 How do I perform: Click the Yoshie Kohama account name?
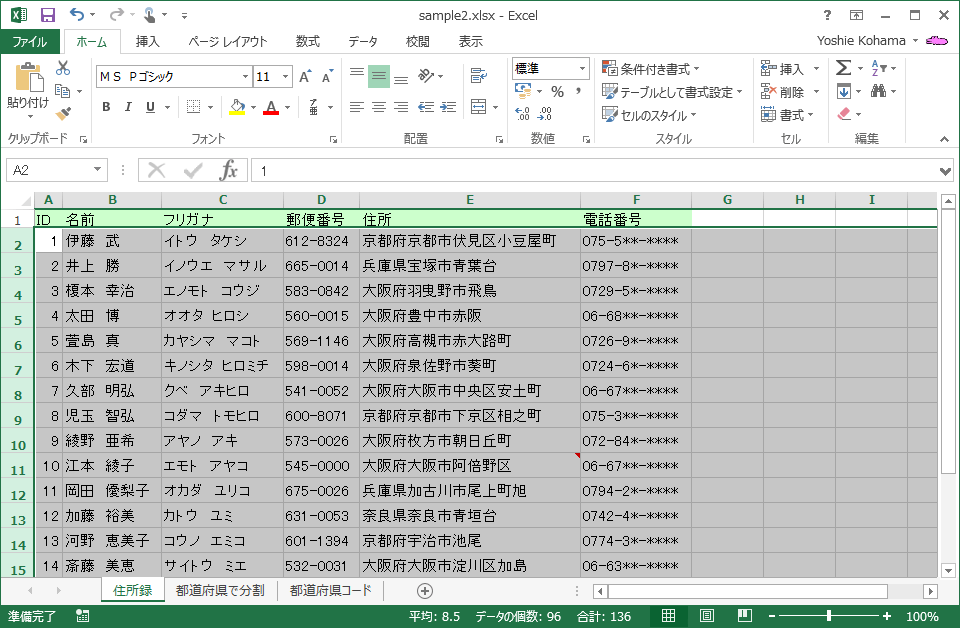click(x=861, y=40)
